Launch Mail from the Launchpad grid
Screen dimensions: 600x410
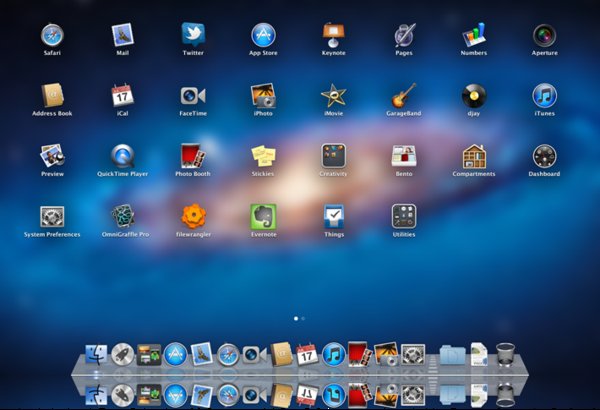pyautogui.click(x=122, y=35)
